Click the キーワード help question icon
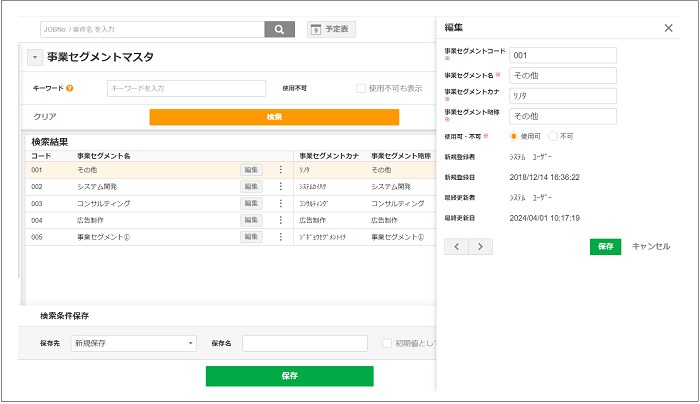Viewport: 700px width, 404px height. (x=70, y=89)
